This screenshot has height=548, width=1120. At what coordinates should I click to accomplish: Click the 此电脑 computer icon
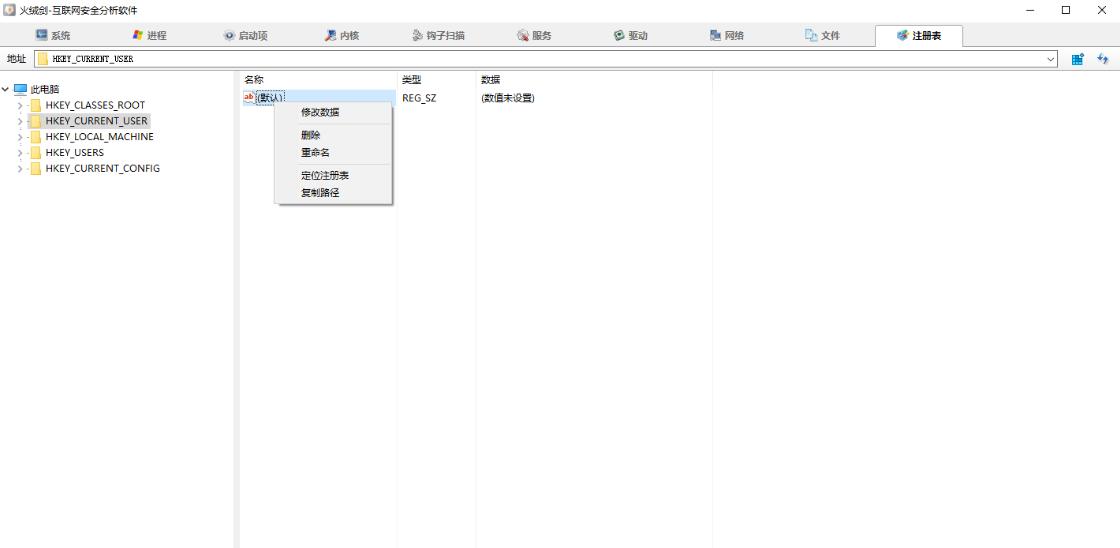[20, 89]
